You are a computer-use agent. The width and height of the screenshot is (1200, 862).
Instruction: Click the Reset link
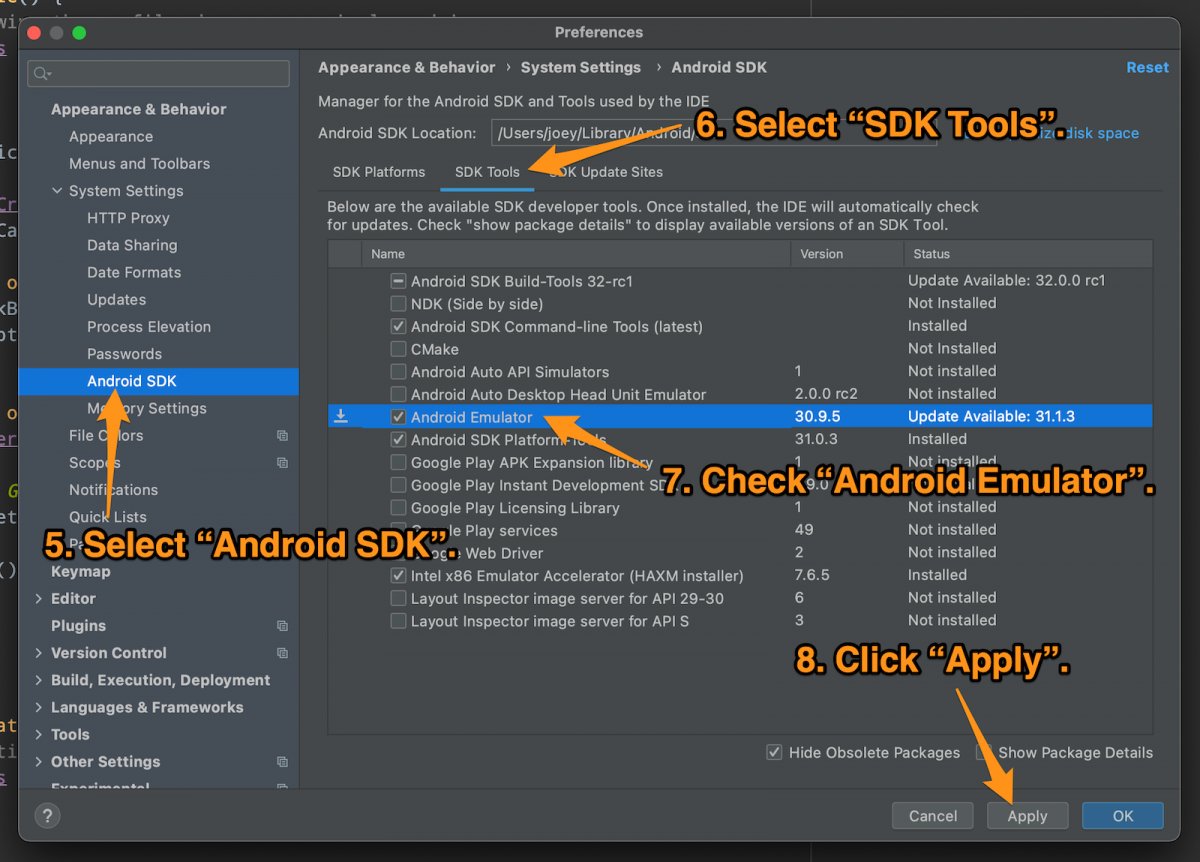point(1147,68)
